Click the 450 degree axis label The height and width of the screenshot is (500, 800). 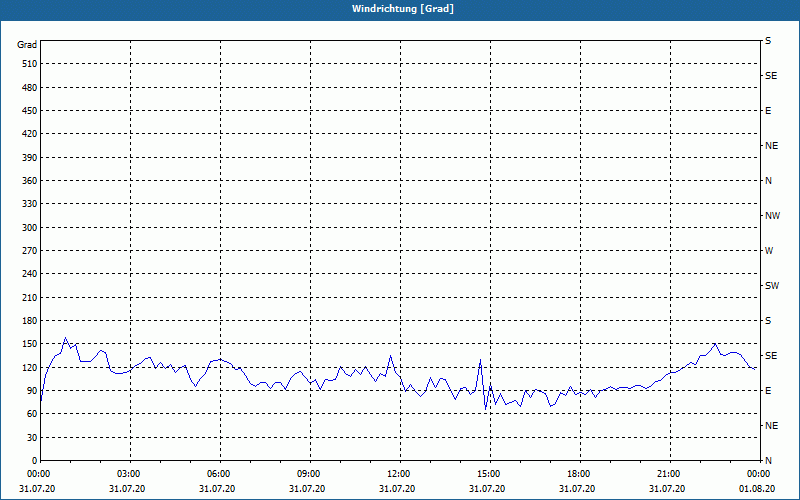point(30,111)
